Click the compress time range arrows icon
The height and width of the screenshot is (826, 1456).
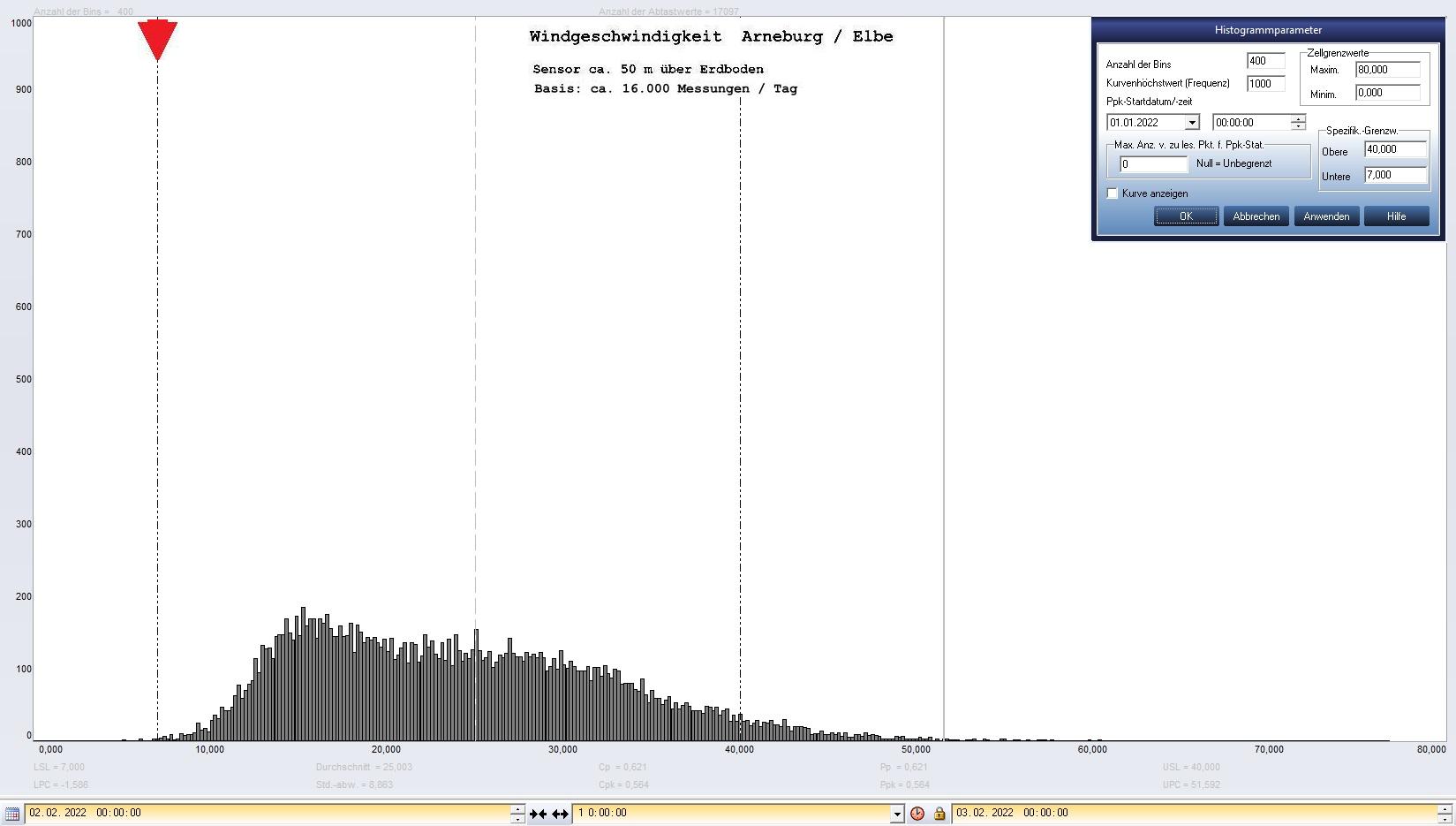coord(538,814)
